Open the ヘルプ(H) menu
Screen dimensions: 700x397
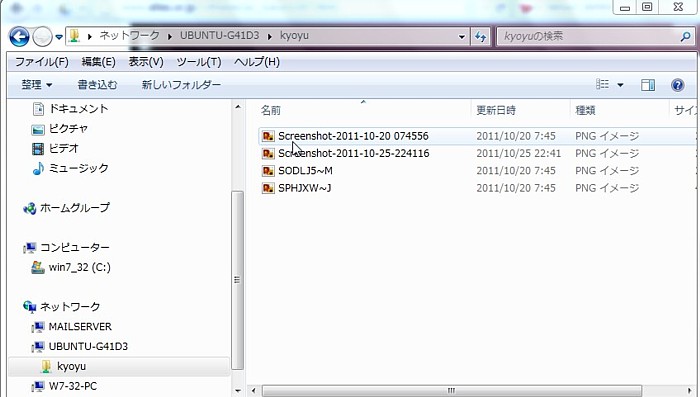pyautogui.click(x=257, y=62)
